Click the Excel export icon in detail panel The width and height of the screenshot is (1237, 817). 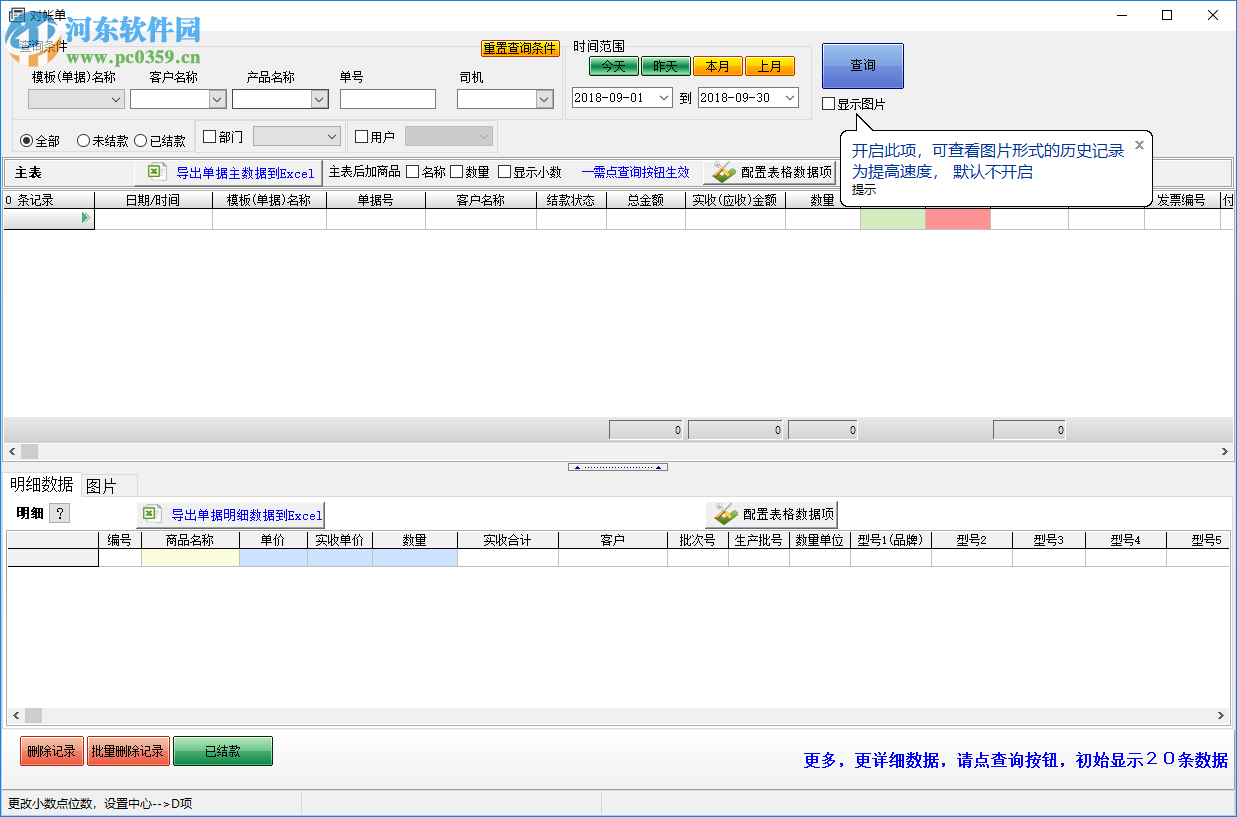152,513
